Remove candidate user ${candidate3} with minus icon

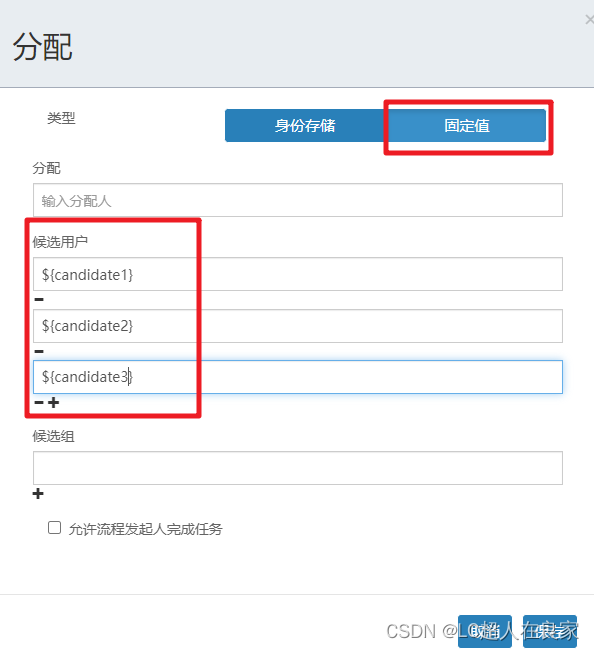[39, 402]
